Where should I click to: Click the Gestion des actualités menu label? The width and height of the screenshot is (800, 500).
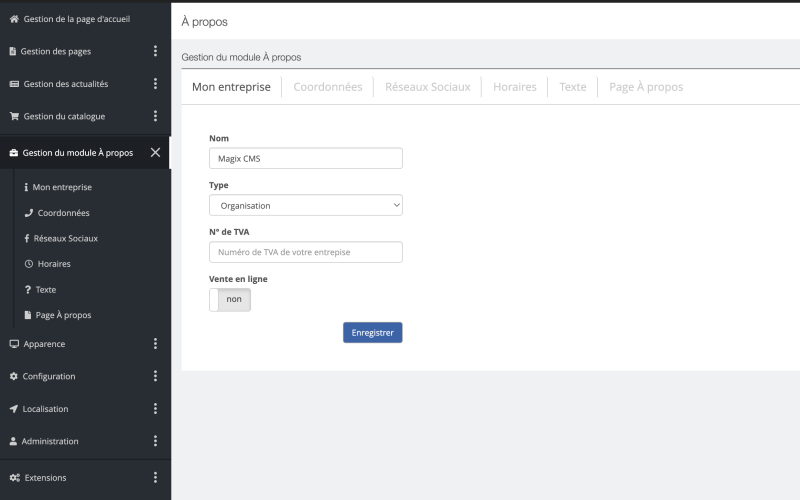[x=66, y=84]
